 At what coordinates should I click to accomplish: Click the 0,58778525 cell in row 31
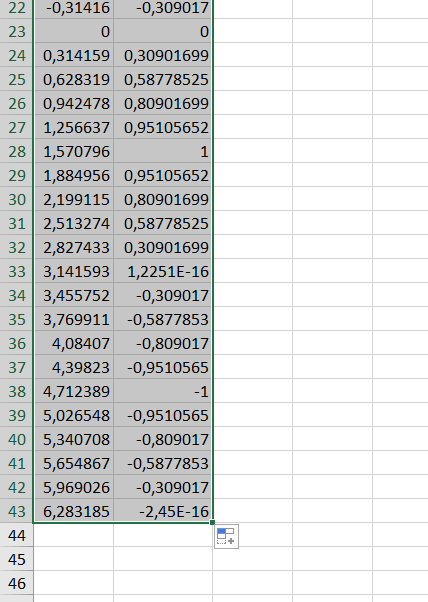point(163,223)
